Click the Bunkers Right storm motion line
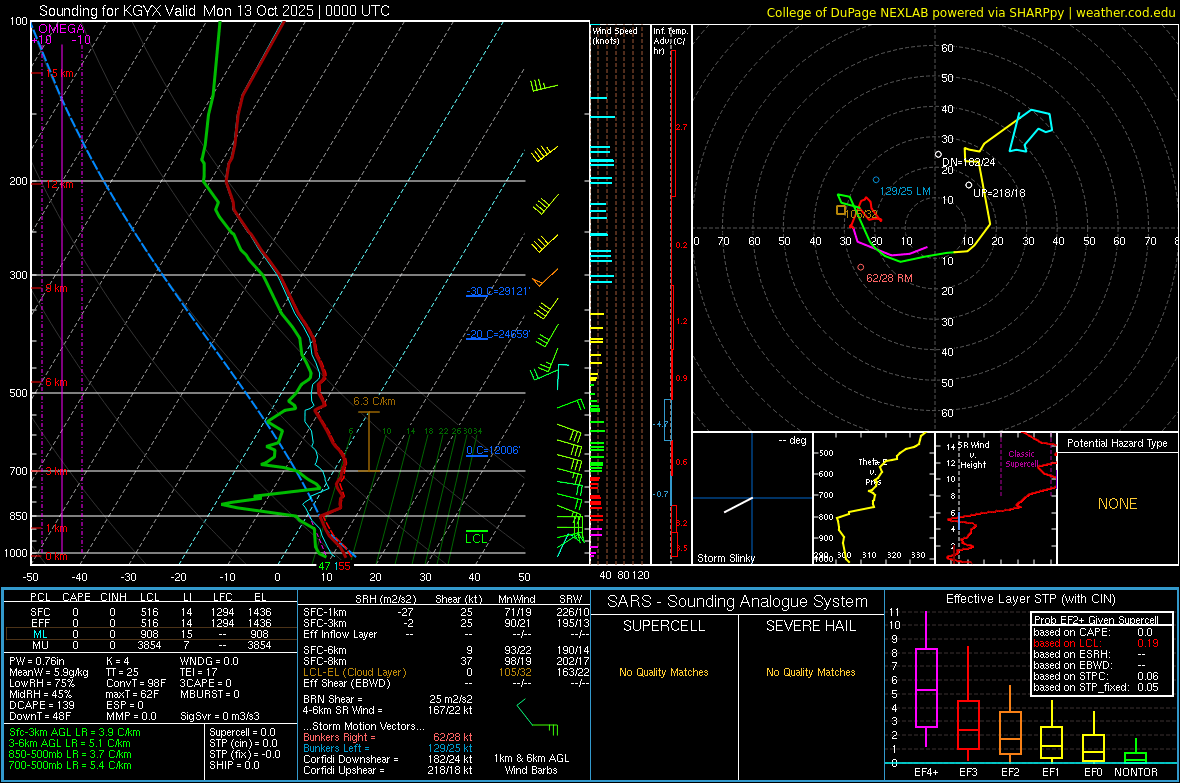This screenshot has width=1180, height=783. pyautogui.click(x=388, y=737)
